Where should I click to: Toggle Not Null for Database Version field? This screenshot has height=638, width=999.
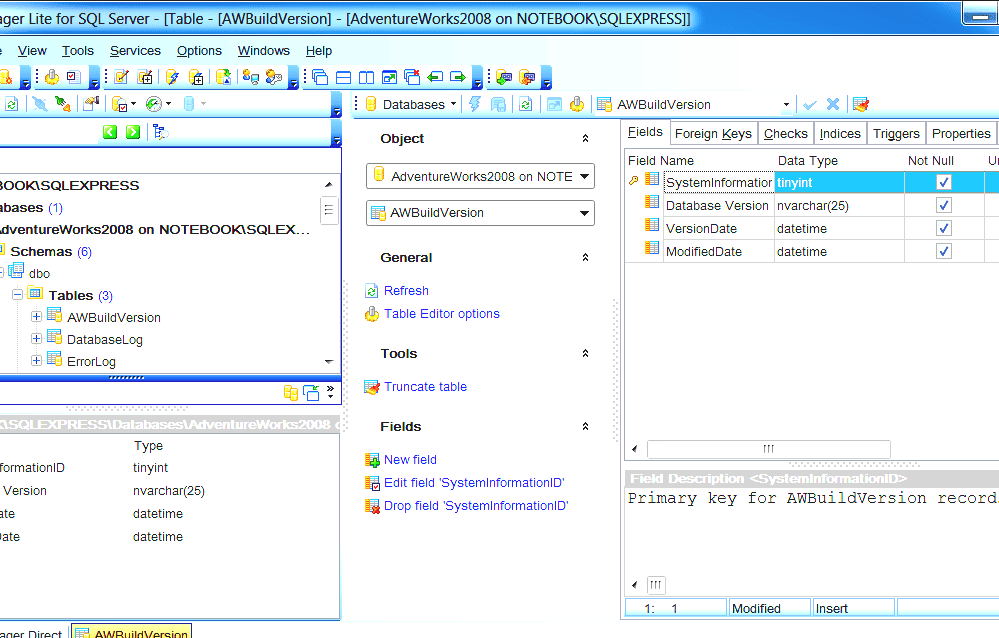(943, 205)
